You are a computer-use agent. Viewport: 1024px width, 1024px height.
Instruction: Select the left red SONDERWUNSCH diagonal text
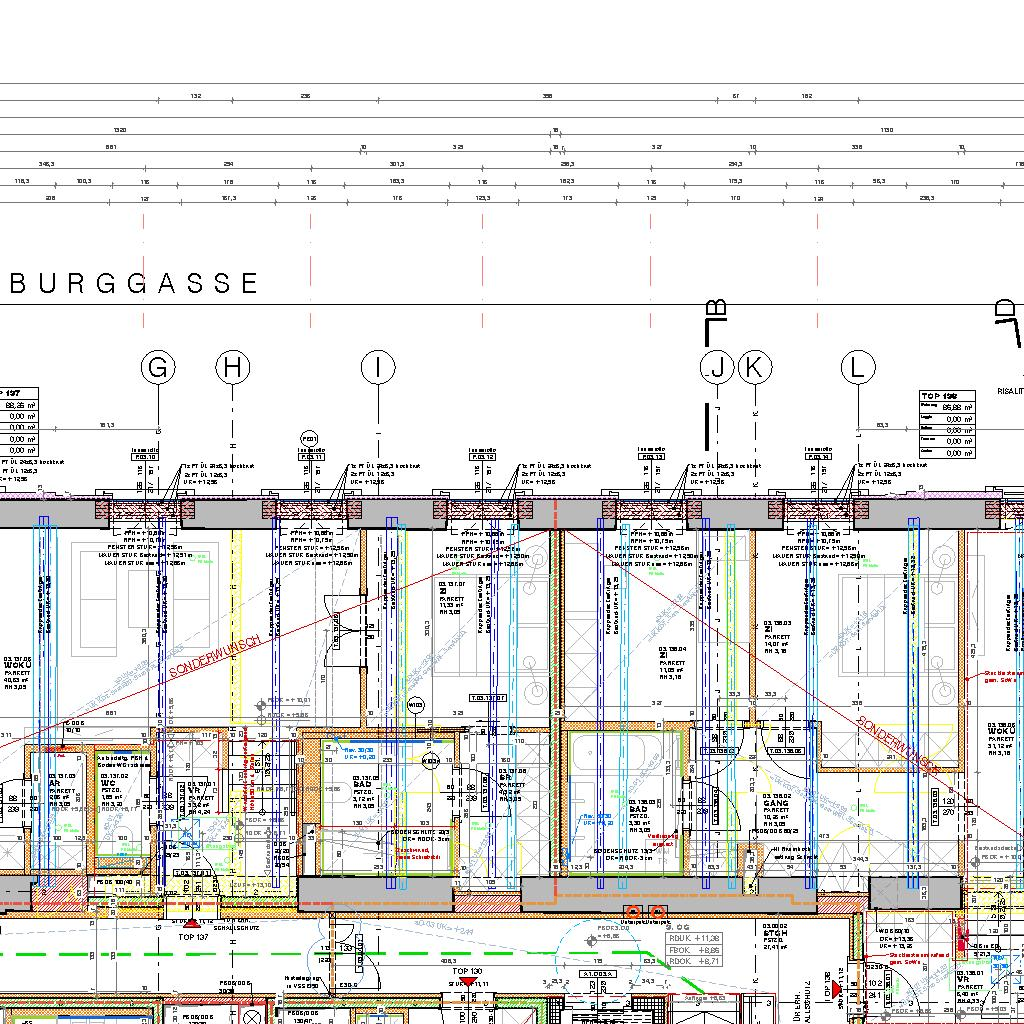pyautogui.click(x=215, y=657)
